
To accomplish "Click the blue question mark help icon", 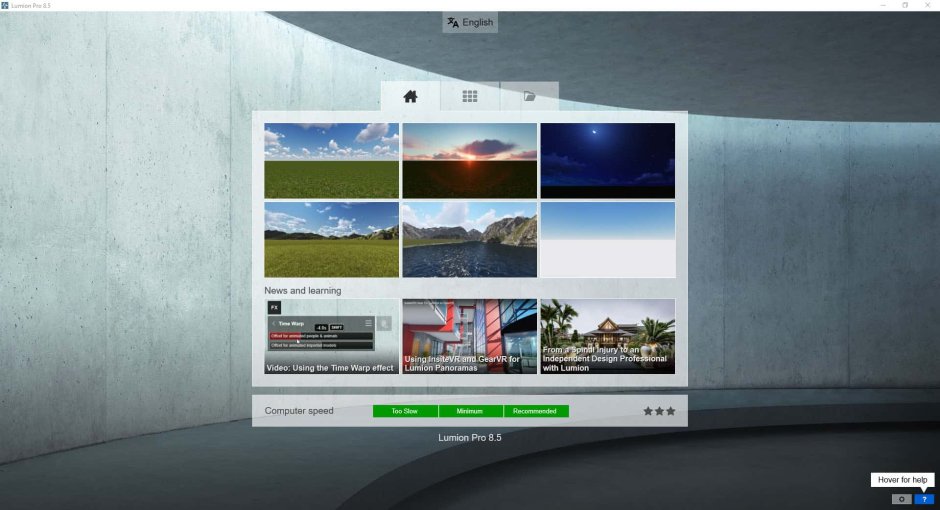I will click(x=924, y=499).
